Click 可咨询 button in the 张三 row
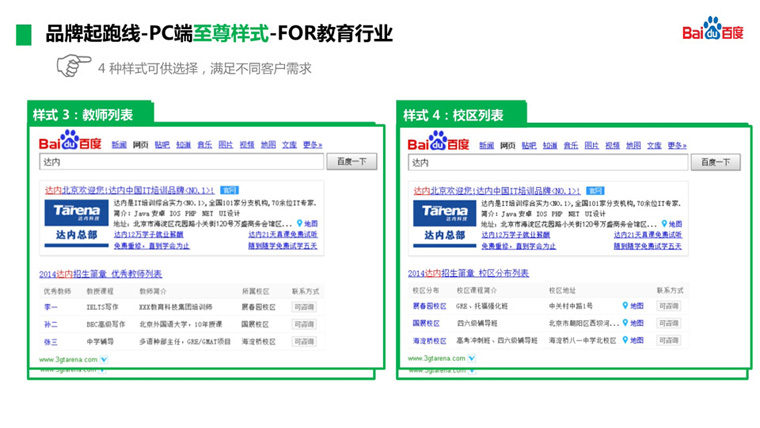This screenshot has width=760, height=428. point(304,341)
